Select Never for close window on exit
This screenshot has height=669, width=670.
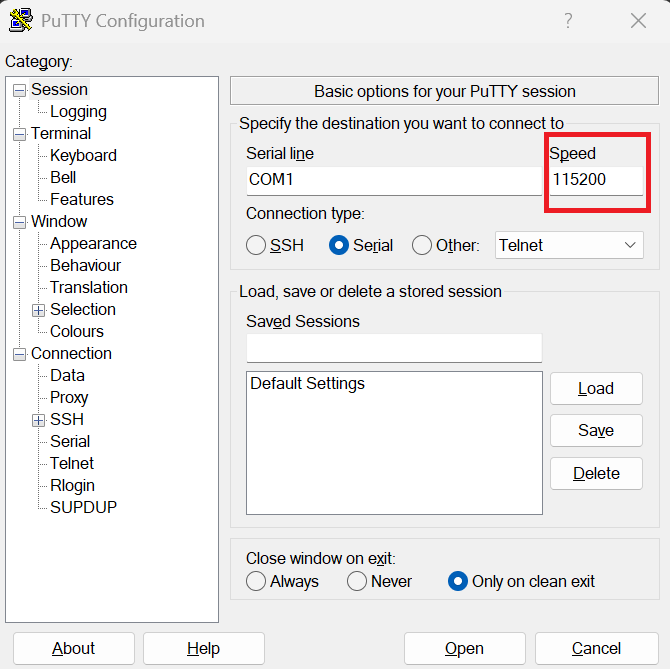357,581
